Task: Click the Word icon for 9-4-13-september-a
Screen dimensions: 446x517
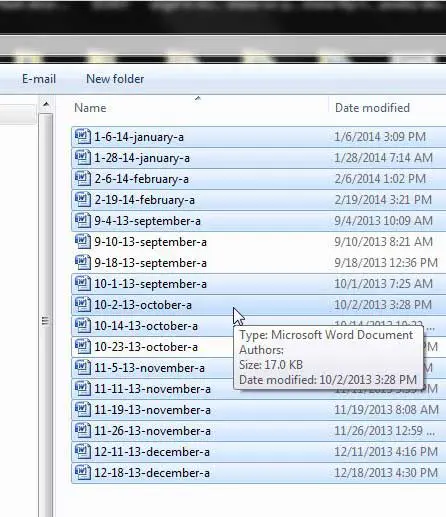Action: coord(83,221)
